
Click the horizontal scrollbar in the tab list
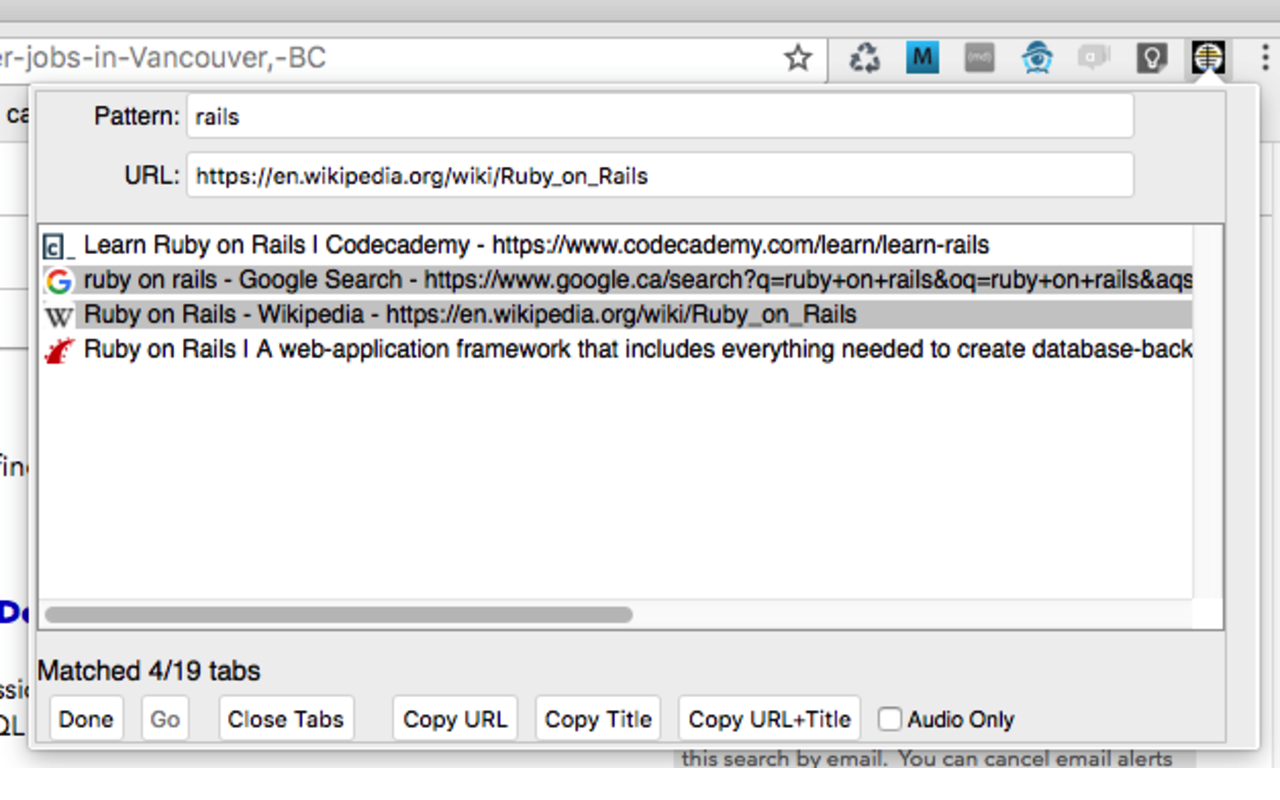(x=338, y=614)
